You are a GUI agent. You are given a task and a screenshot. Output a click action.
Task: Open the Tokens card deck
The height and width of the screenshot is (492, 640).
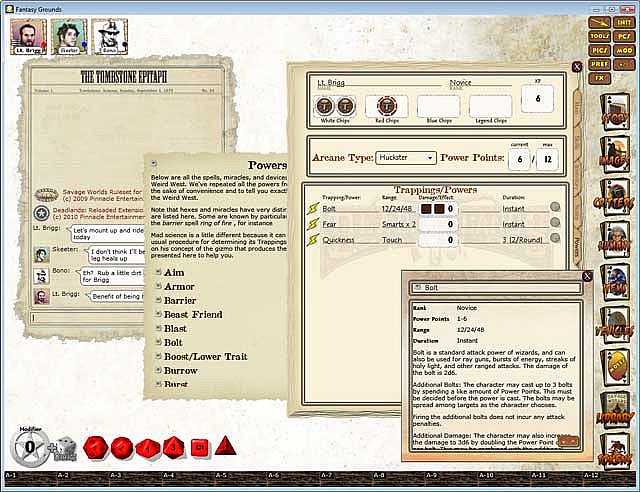614,451
